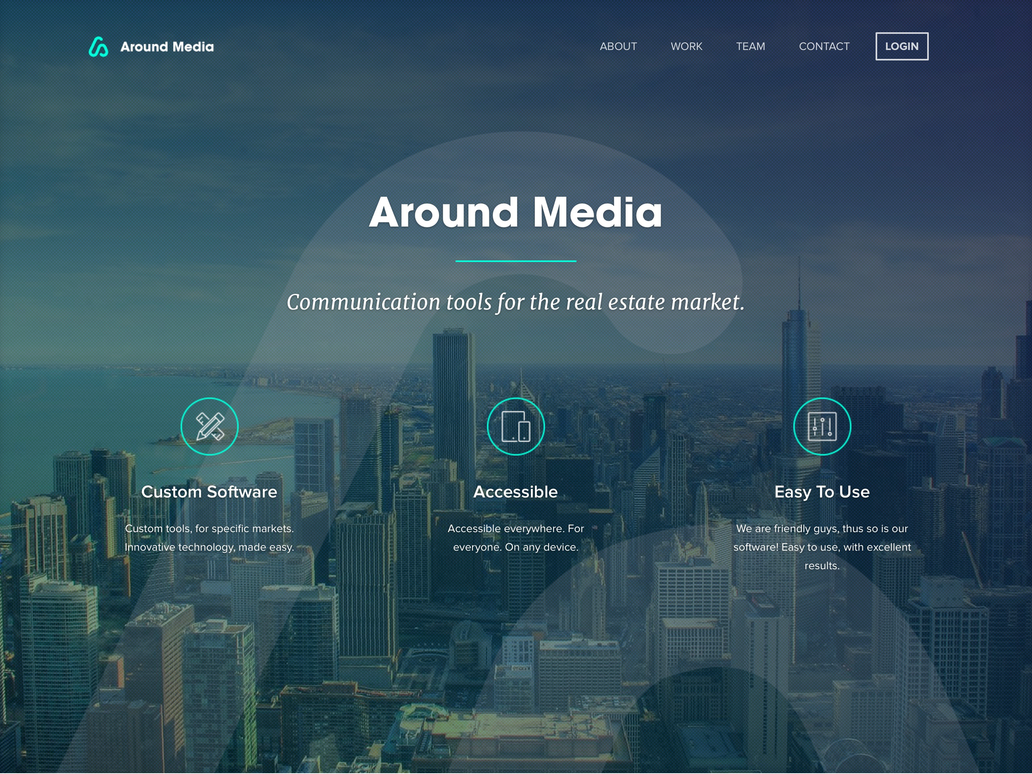Click the Login button
The width and height of the screenshot is (1032, 774).
tap(902, 46)
